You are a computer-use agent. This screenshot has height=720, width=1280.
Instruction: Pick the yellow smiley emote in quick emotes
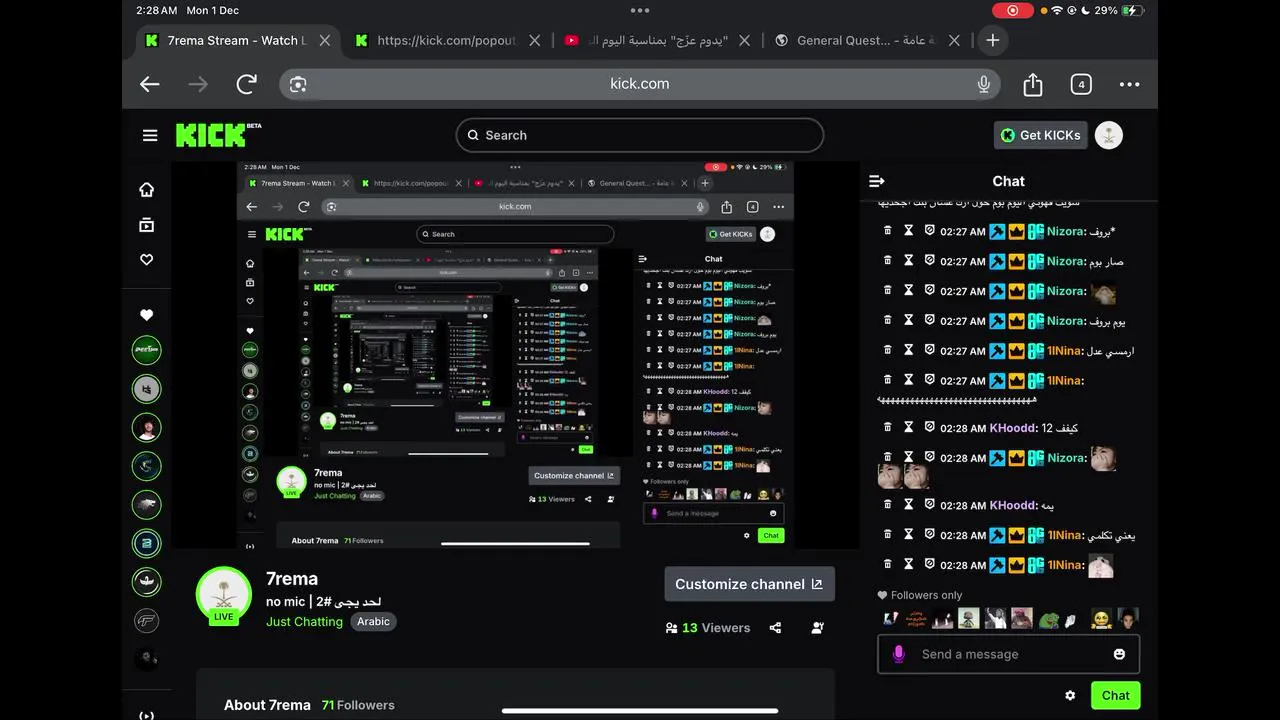pyautogui.click(x=1100, y=619)
